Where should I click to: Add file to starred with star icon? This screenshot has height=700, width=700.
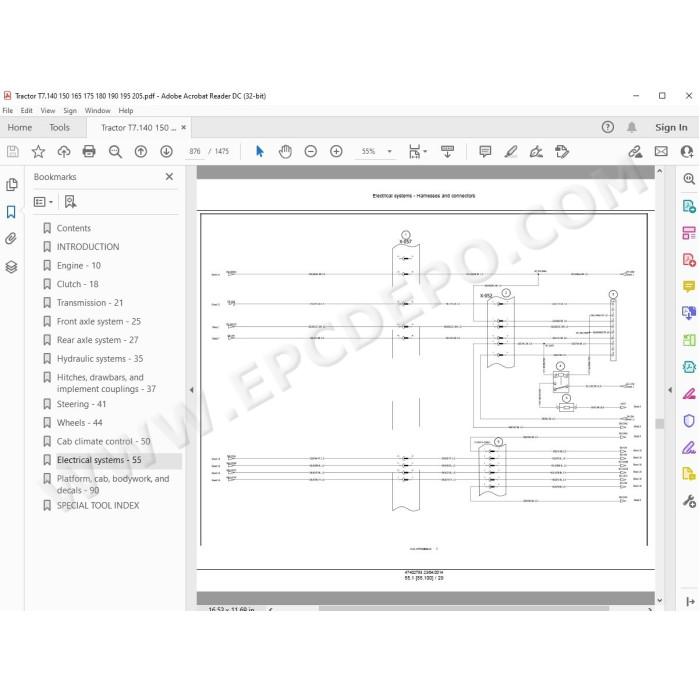(38, 152)
